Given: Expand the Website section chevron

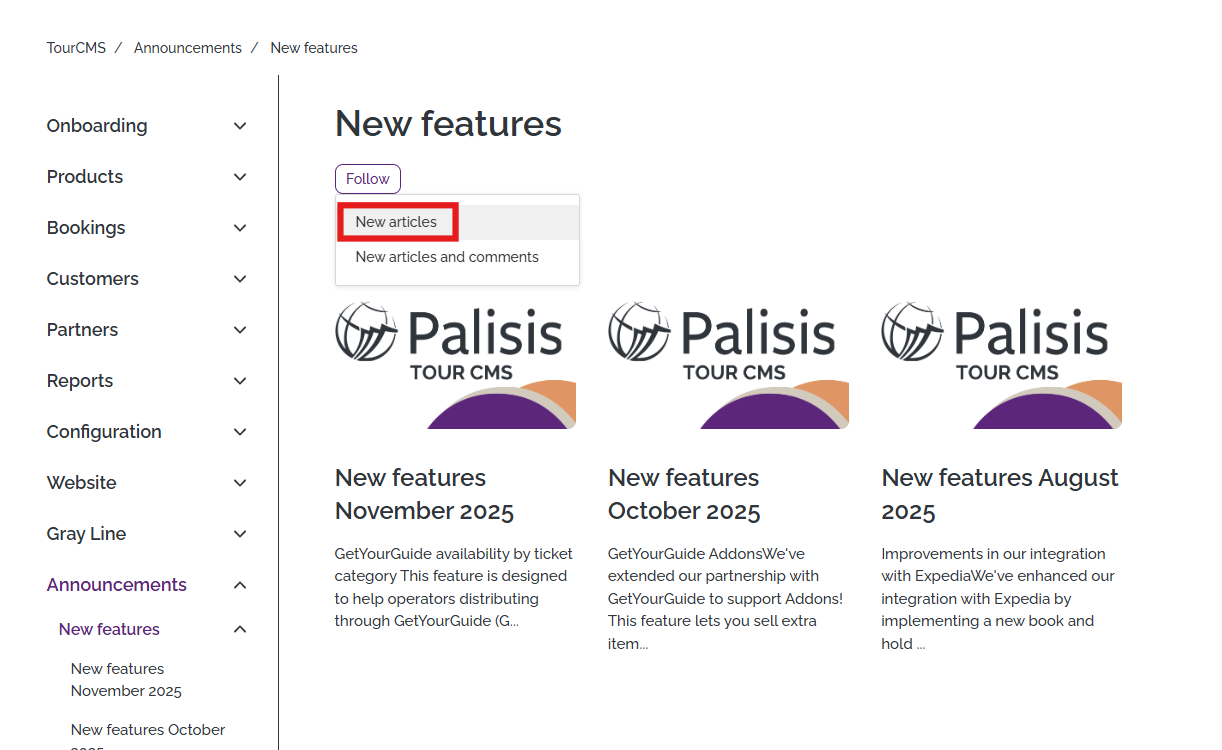Looking at the screenshot, I should (x=240, y=483).
